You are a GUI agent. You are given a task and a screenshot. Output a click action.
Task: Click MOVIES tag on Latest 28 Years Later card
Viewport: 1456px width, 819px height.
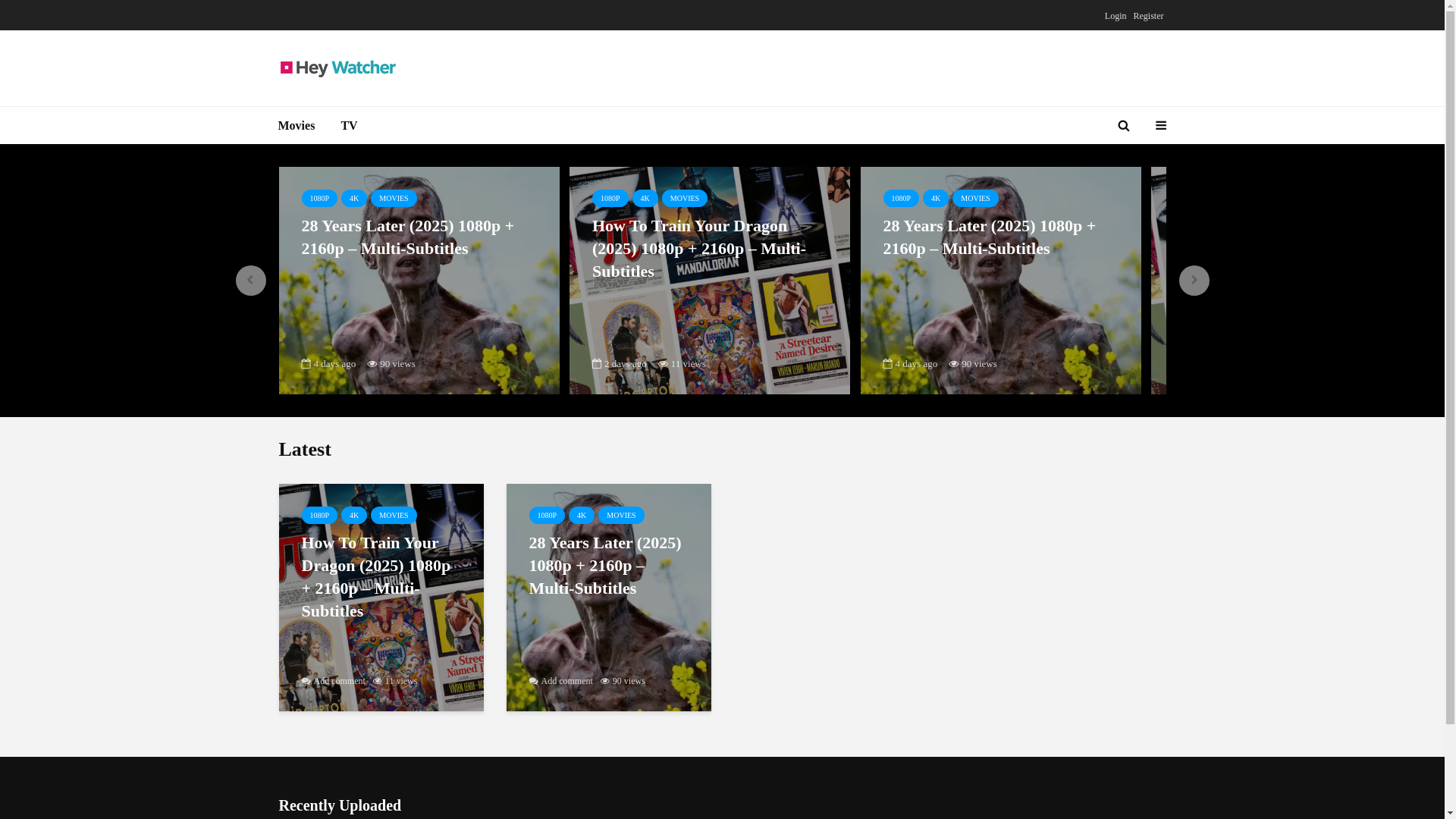click(x=621, y=516)
